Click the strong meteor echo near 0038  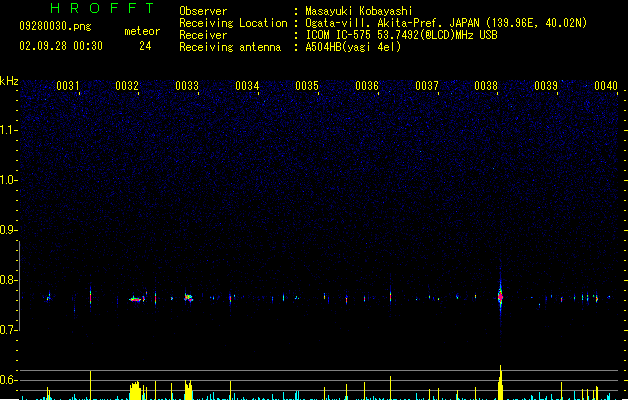point(500,296)
